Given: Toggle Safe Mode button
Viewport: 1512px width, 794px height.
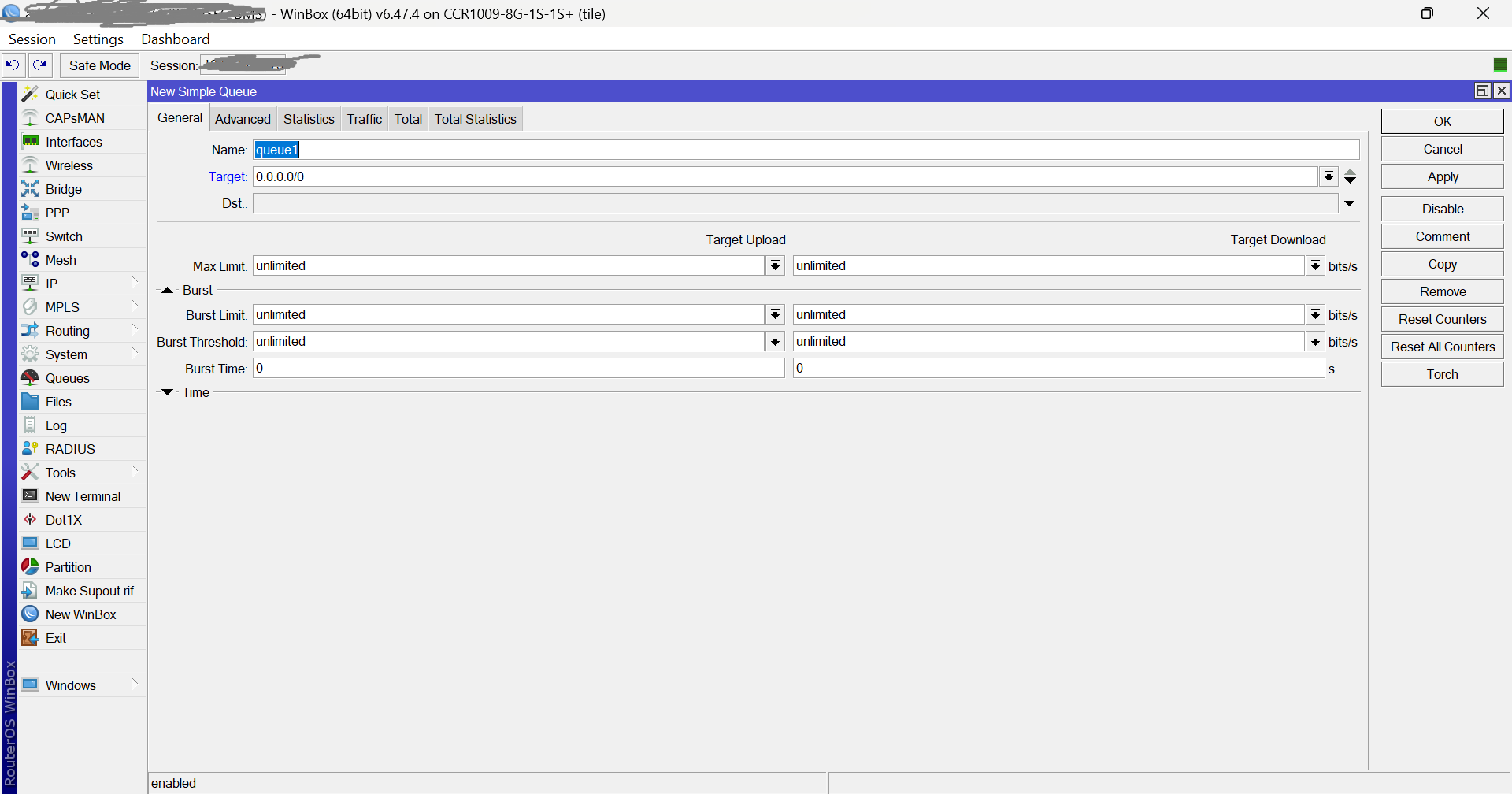Looking at the screenshot, I should tap(100, 65).
